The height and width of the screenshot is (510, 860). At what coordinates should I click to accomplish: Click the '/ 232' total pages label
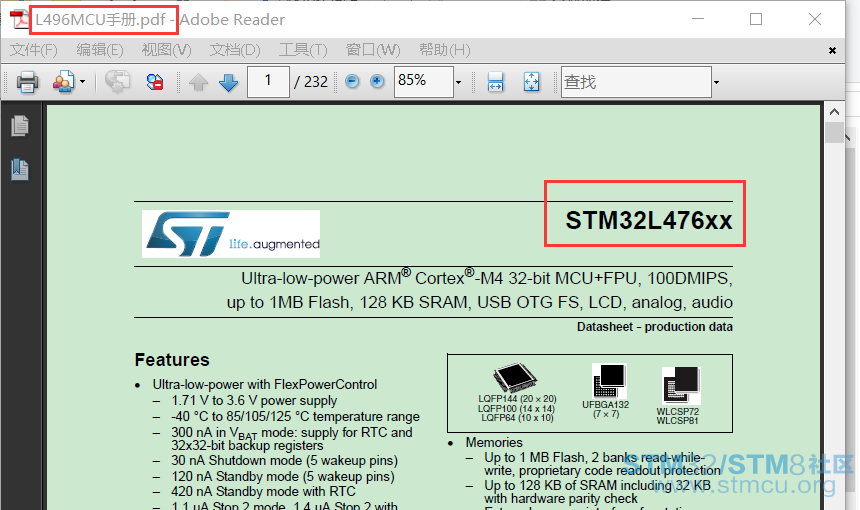click(310, 82)
